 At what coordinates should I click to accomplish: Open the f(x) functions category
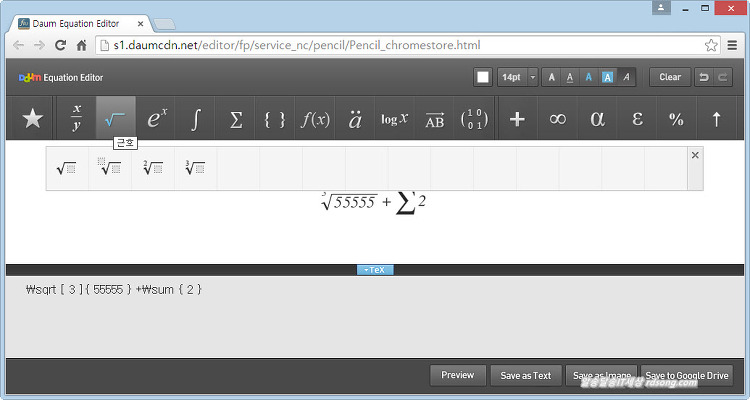pyautogui.click(x=315, y=119)
